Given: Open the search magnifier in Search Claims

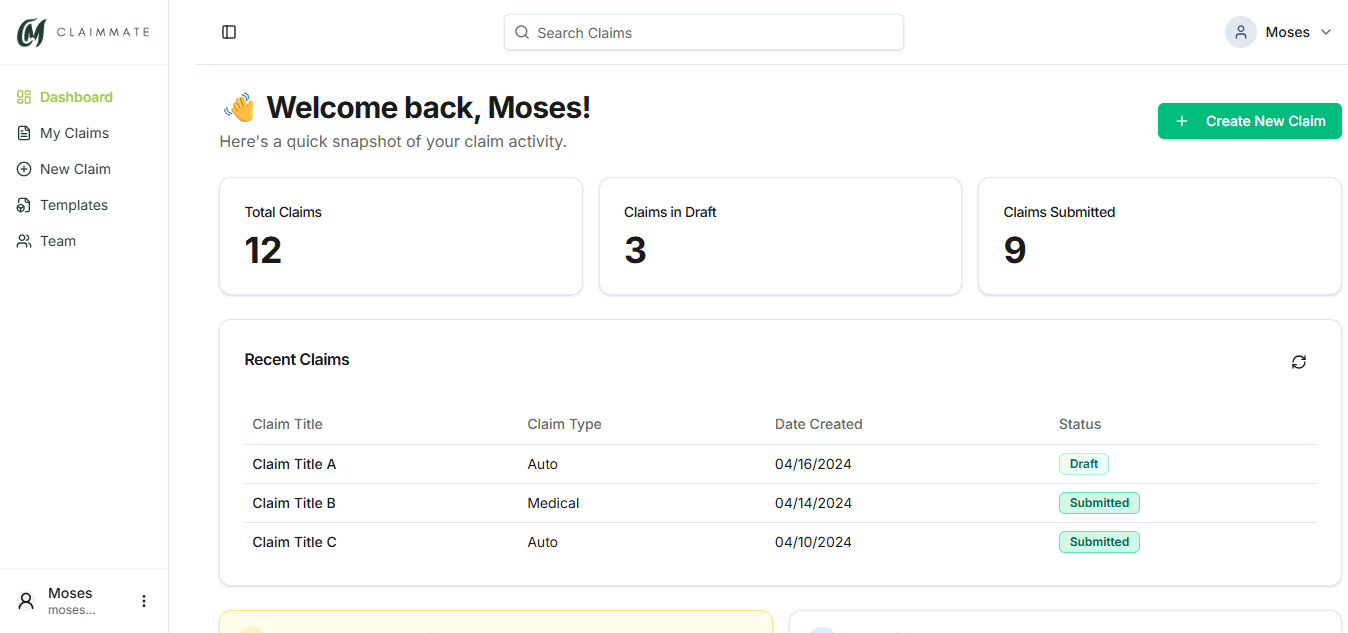Looking at the screenshot, I should click(x=521, y=32).
